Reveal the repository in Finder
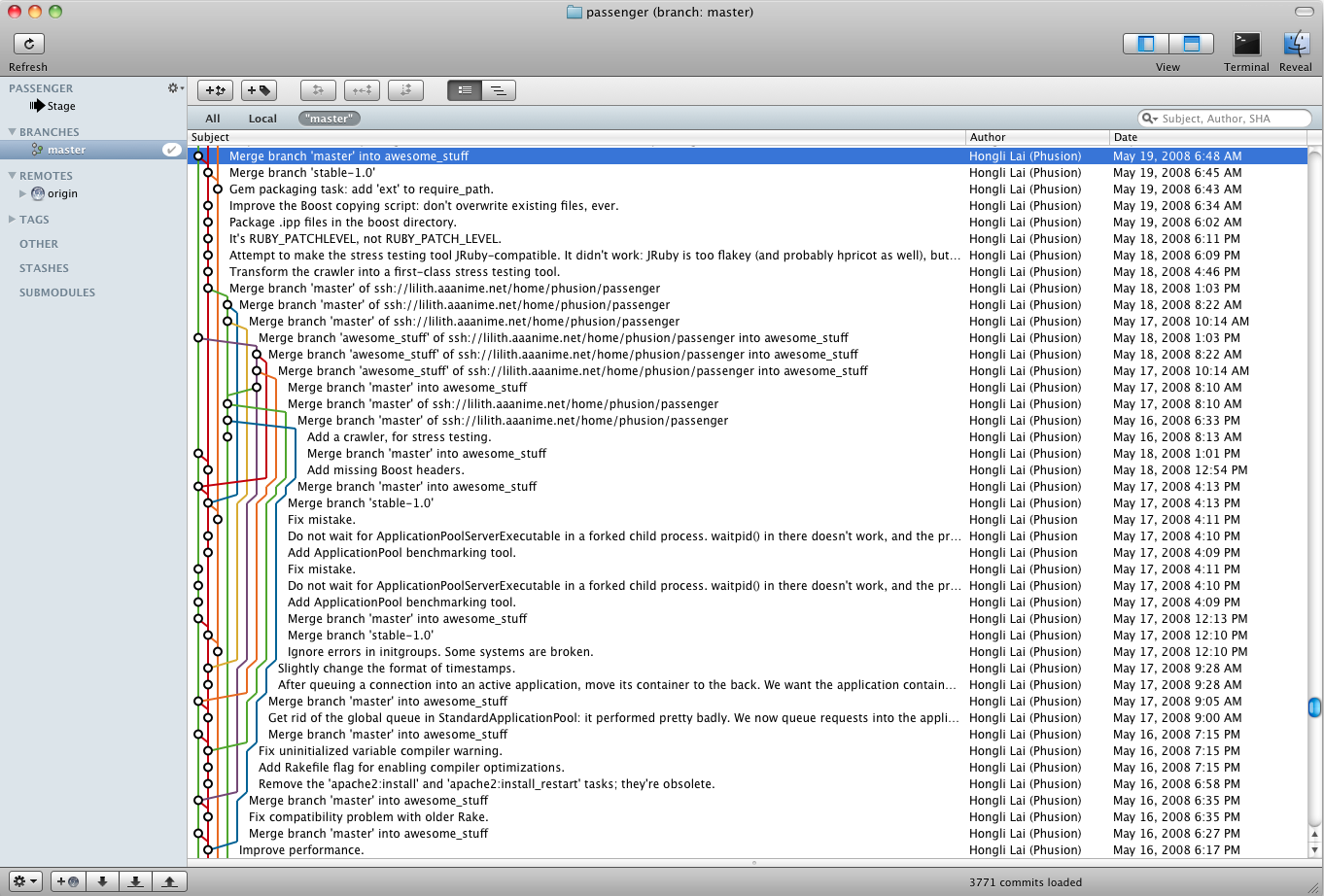The width and height of the screenshot is (1324, 896). click(x=1296, y=44)
